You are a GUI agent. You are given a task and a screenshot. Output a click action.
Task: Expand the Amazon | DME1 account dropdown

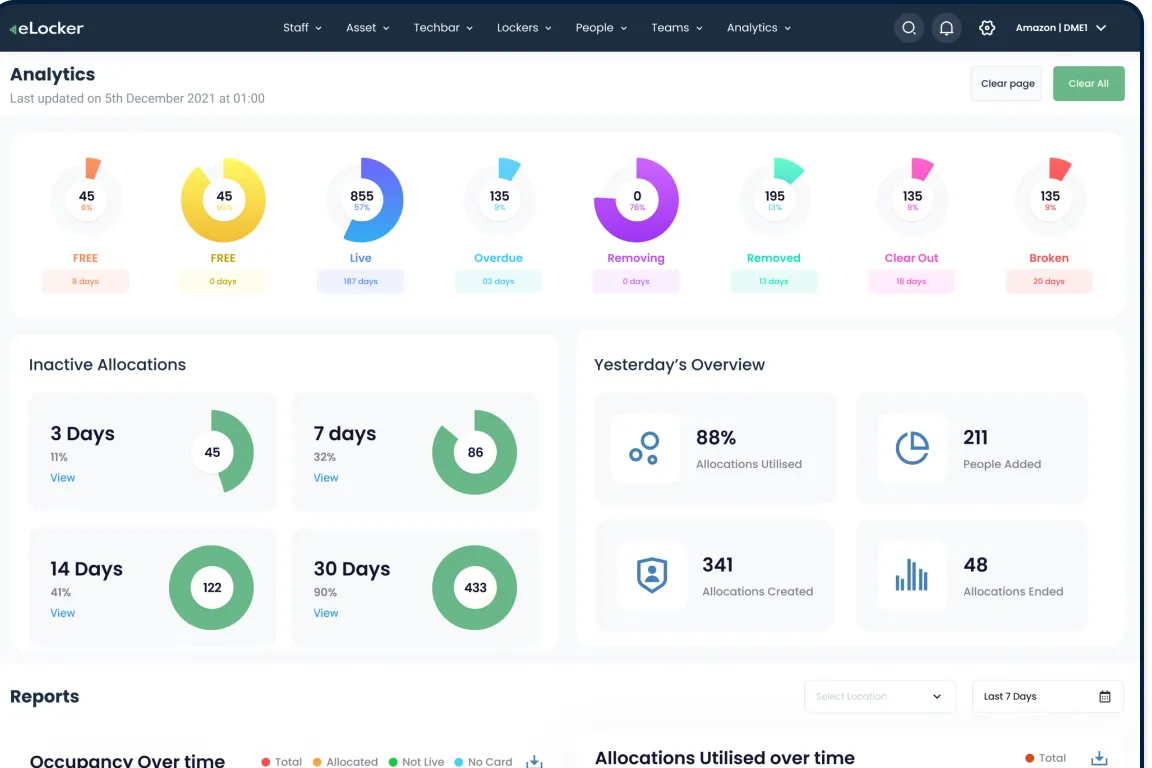coord(1060,28)
